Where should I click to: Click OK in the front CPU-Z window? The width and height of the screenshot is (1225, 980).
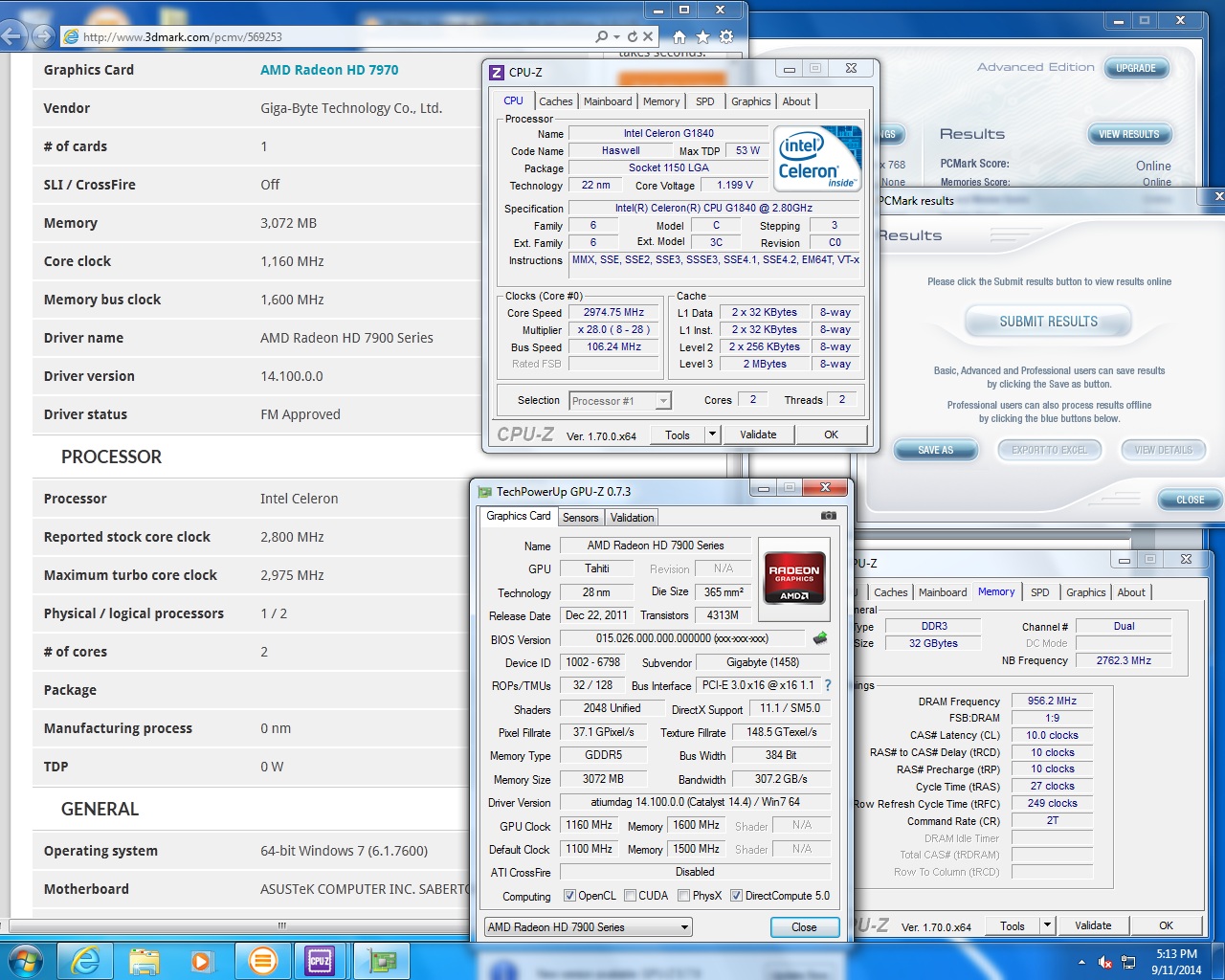click(831, 434)
